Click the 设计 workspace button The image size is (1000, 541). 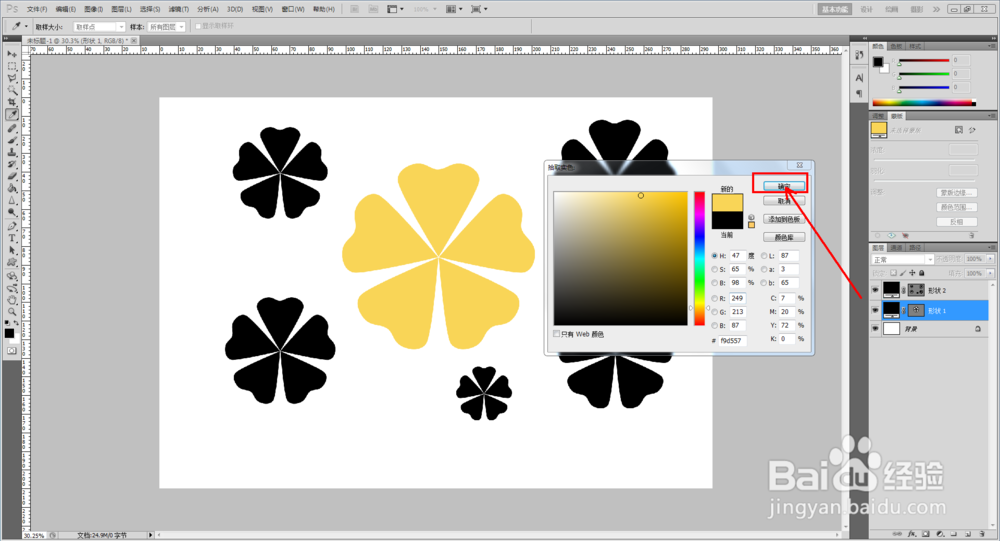(866, 9)
